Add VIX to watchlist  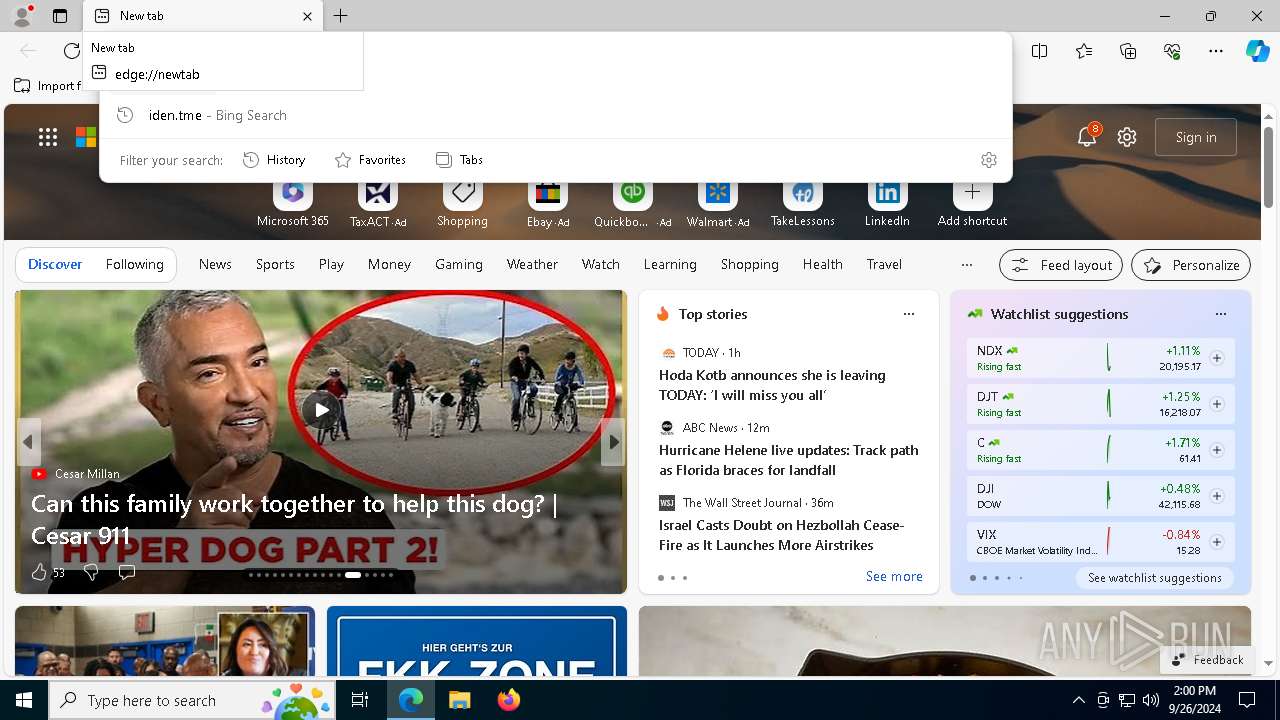tap(1217, 542)
